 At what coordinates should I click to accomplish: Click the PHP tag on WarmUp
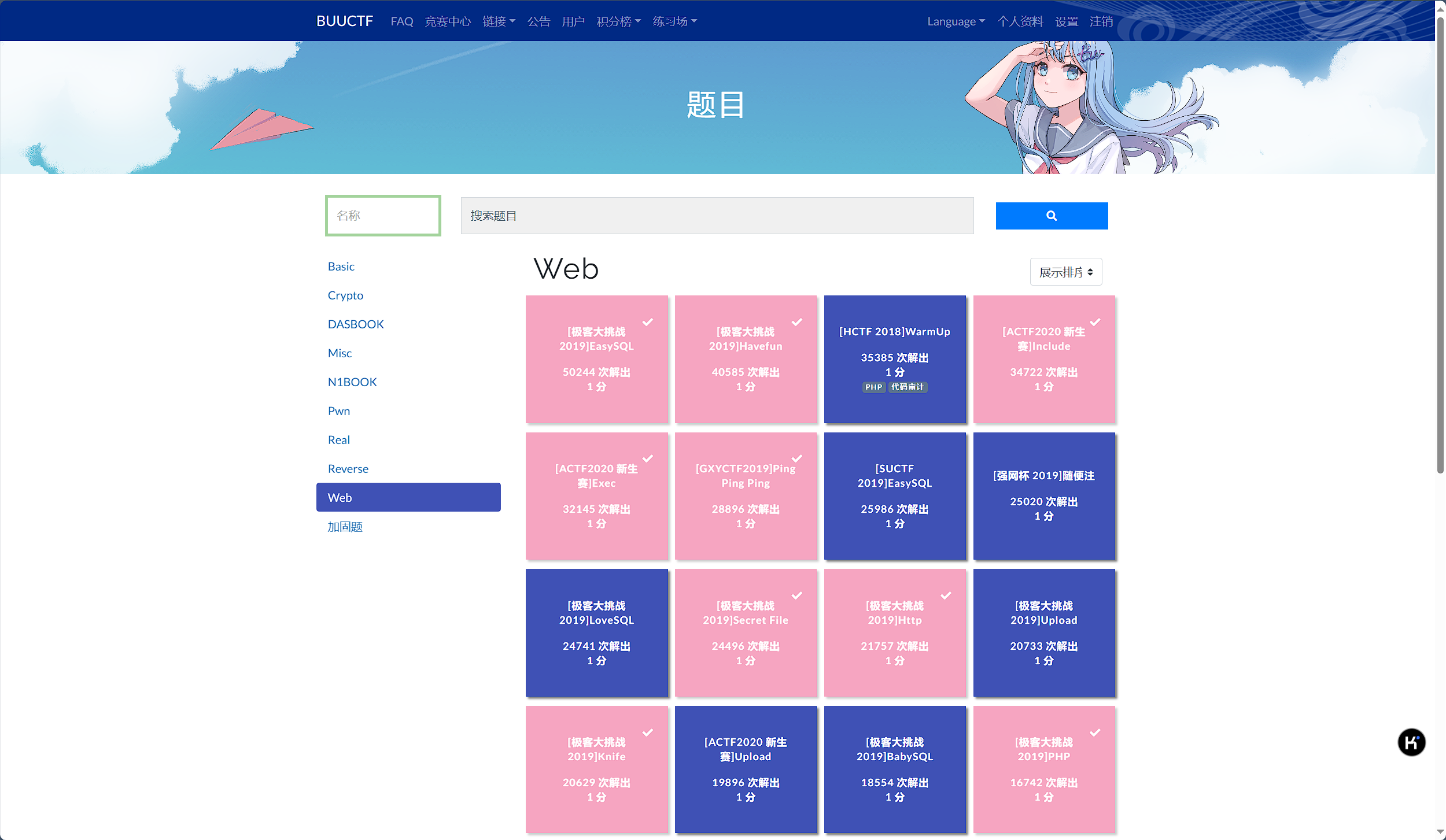click(873, 387)
